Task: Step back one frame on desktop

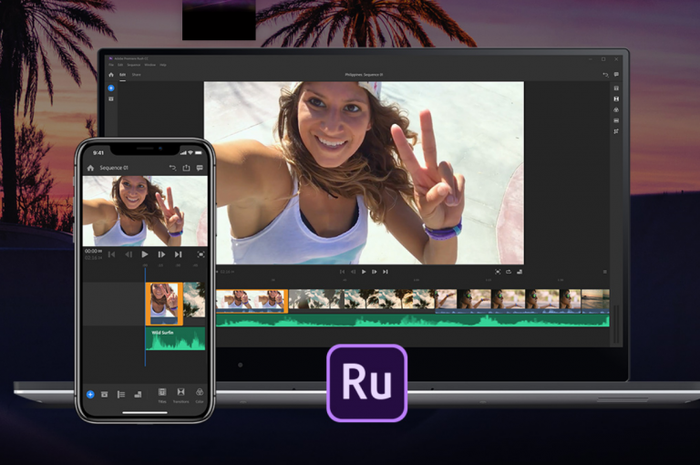Action: (x=353, y=272)
